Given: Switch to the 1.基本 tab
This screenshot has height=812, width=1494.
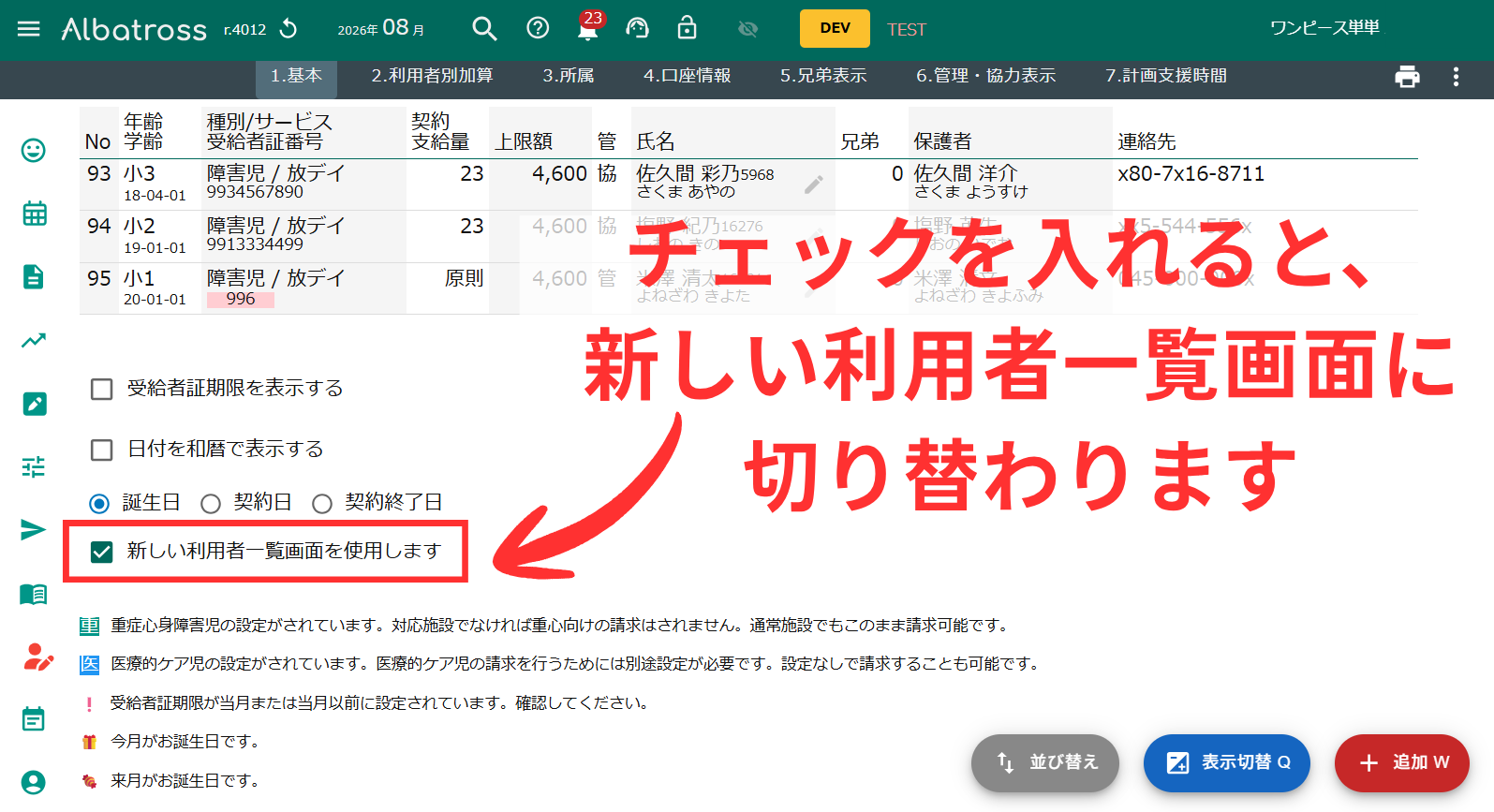Looking at the screenshot, I should (296, 76).
